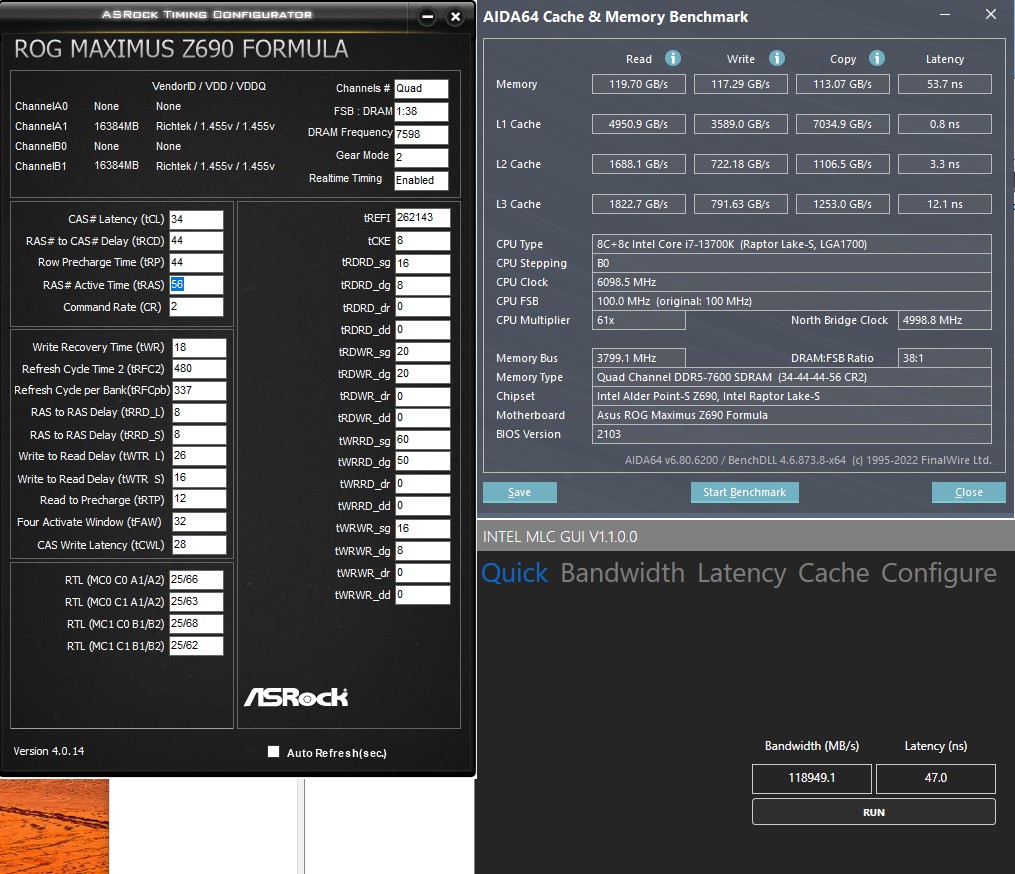Screen dimensions: 1015x874
Task: Click the Save button in AIDA64
Action: pyautogui.click(x=519, y=492)
